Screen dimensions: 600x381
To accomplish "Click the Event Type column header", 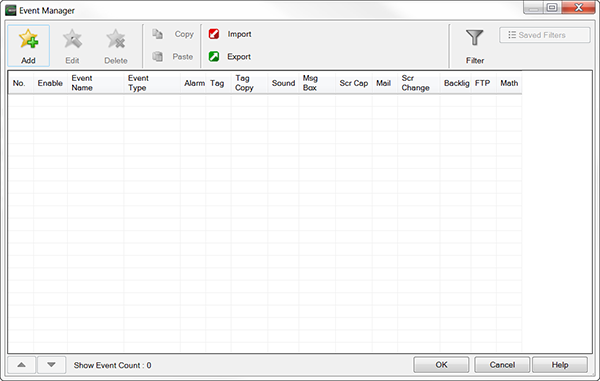I will point(152,83).
